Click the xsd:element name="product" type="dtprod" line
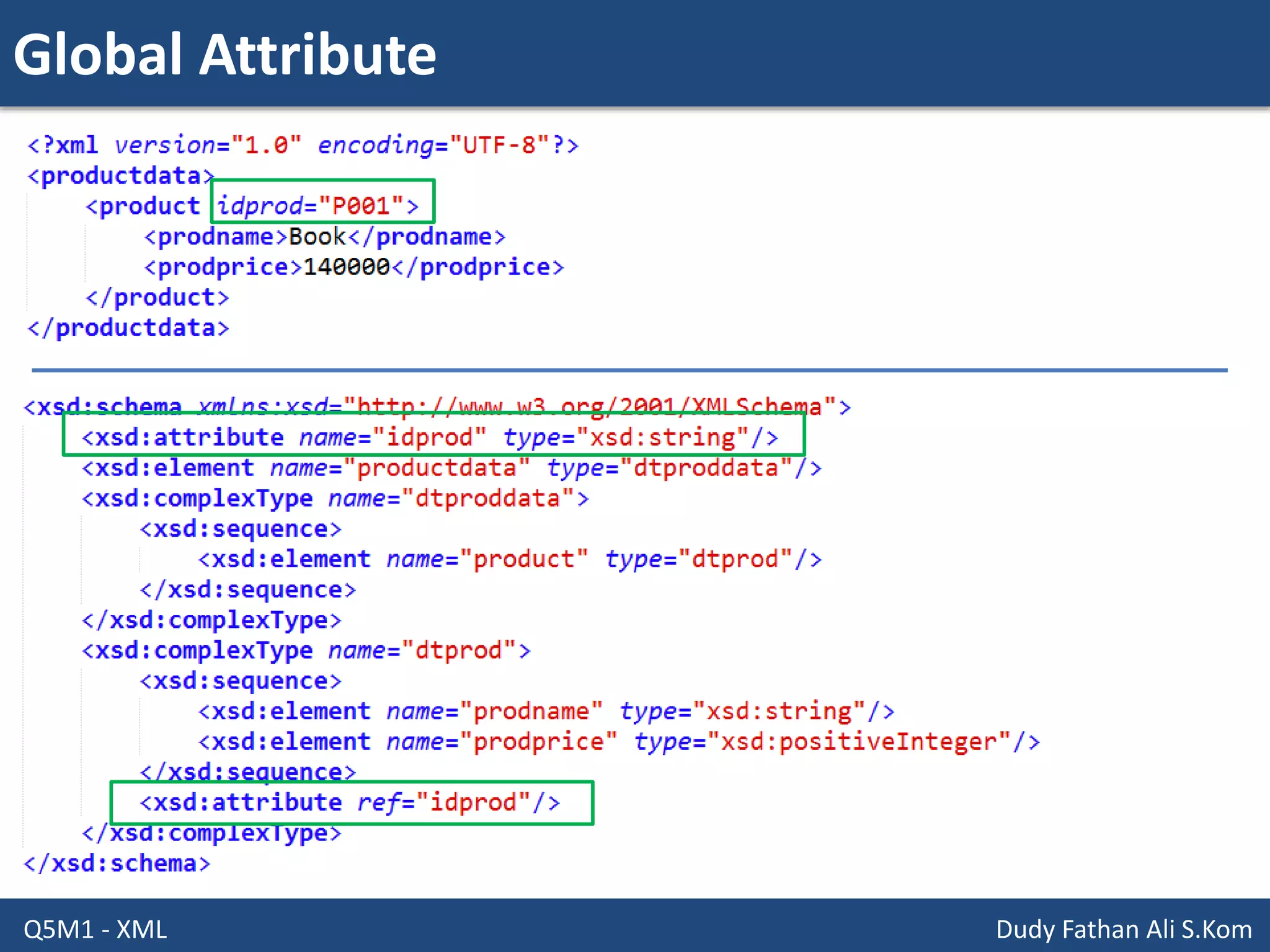1270x952 pixels. (x=510, y=558)
